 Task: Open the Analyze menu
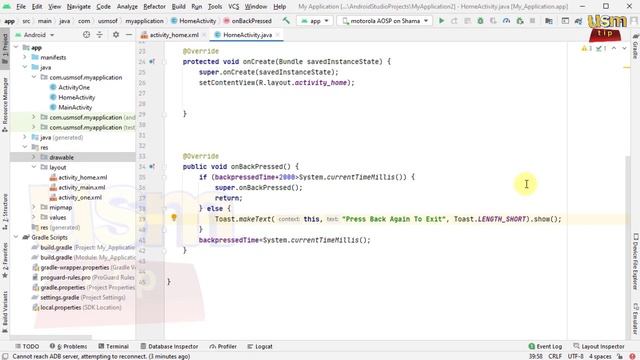[127, 7]
